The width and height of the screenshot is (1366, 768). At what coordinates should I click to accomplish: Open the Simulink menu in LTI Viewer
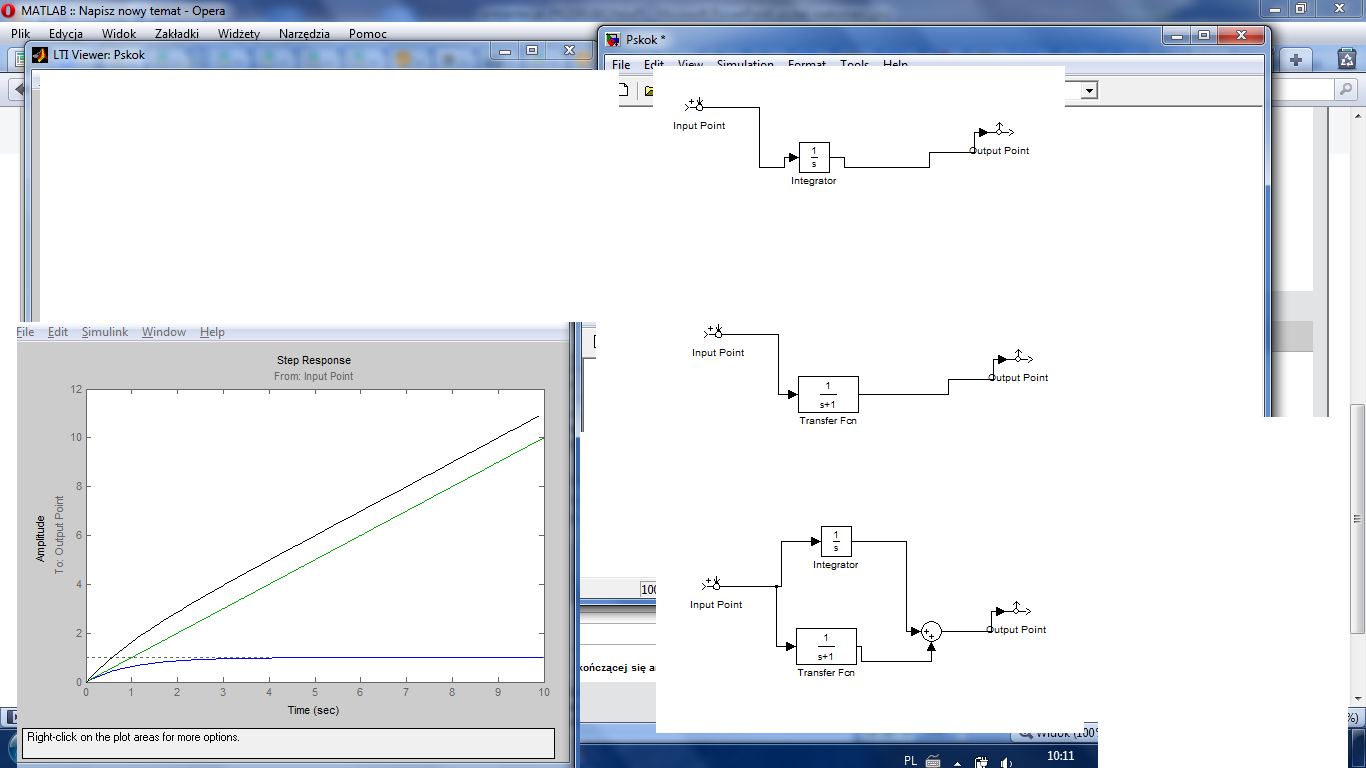tap(104, 331)
